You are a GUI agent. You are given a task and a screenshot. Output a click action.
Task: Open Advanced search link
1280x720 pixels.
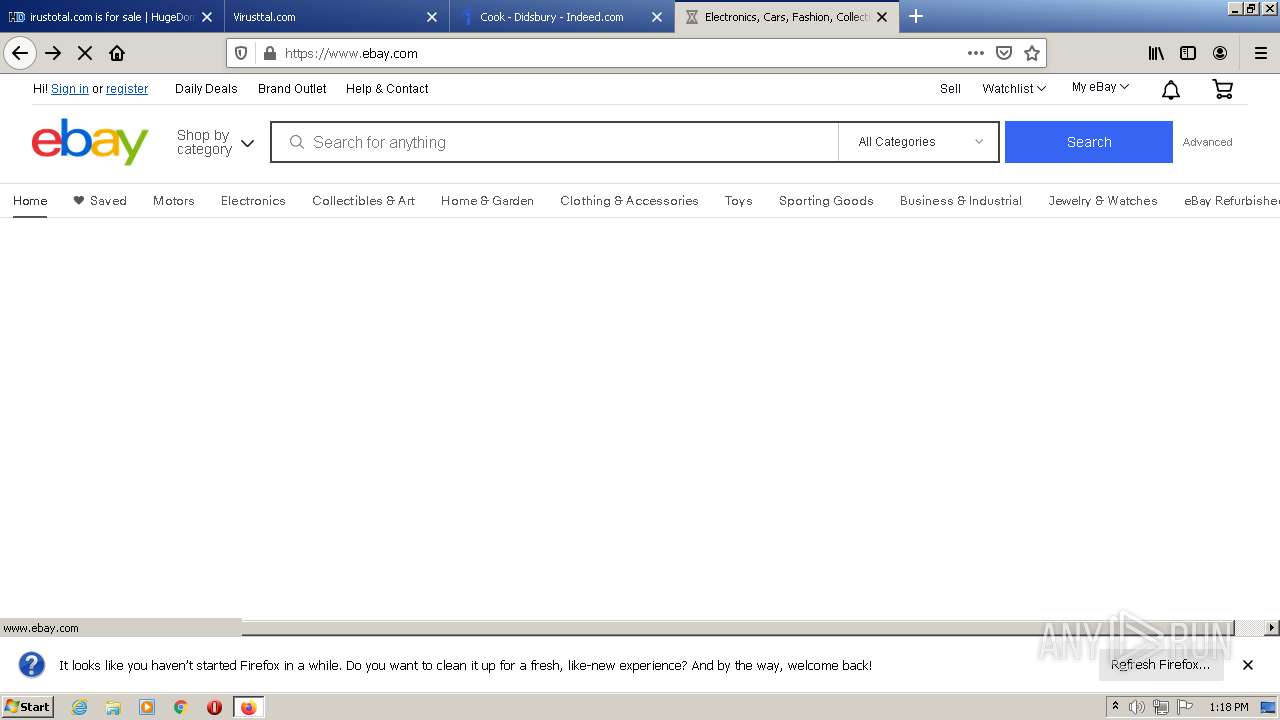tap(1207, 142)
